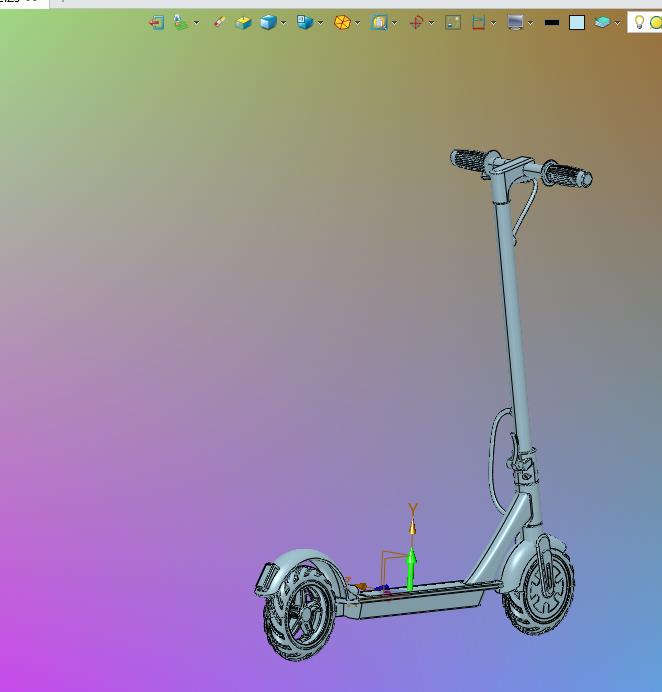Click the red-arrow exit icon in toolbar
Viewport: 662px width, 692px height.
156,22
